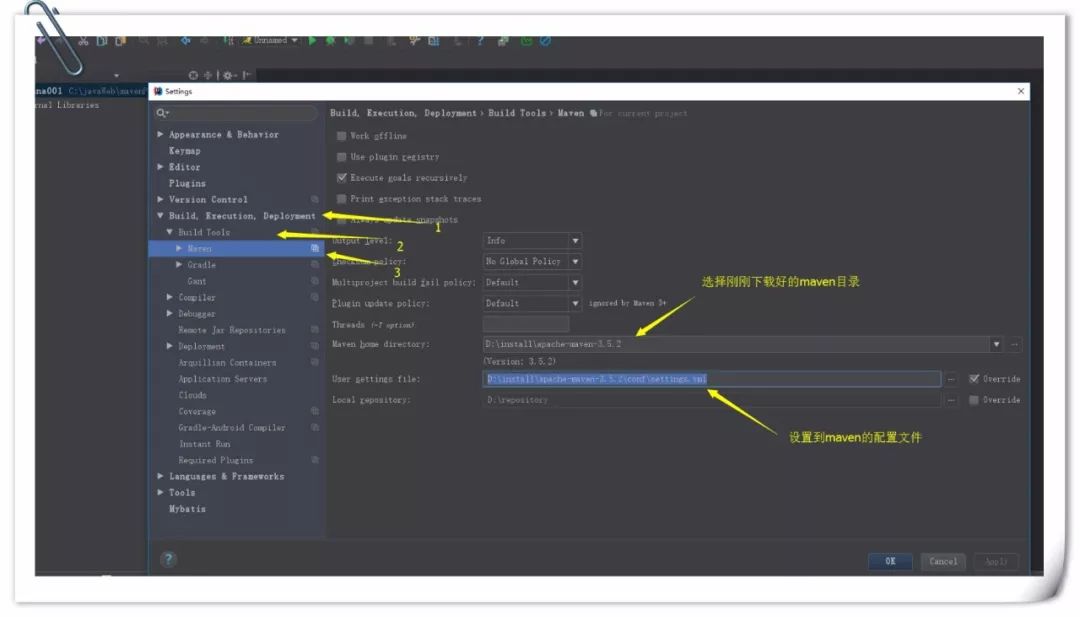
Task: Expand the Appearance & Behavior tree node
Action: point(160,135)
